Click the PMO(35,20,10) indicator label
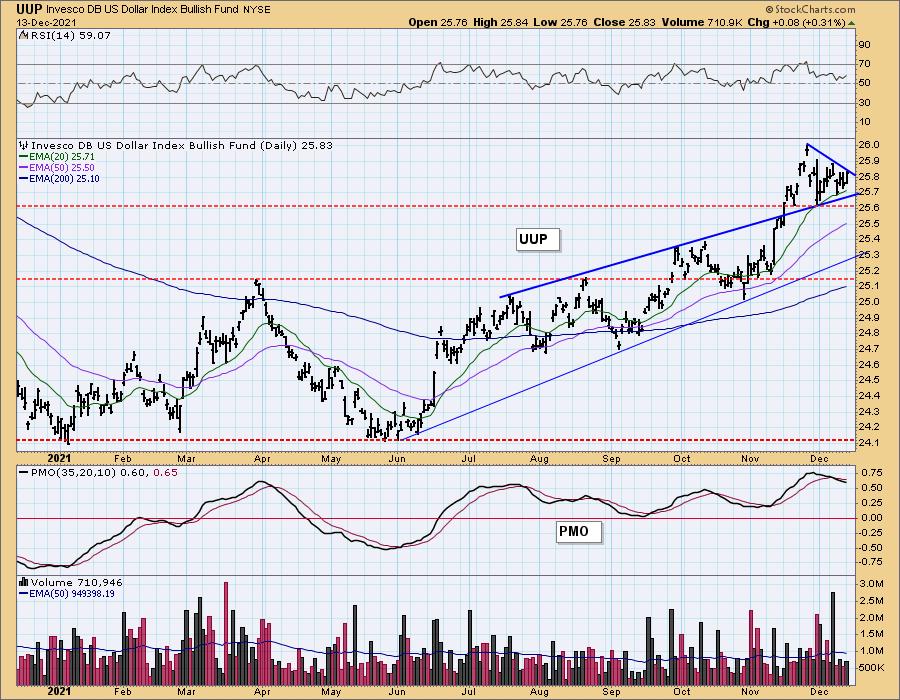This screenshot has height=700, width=900. click(x=98, y=473)
